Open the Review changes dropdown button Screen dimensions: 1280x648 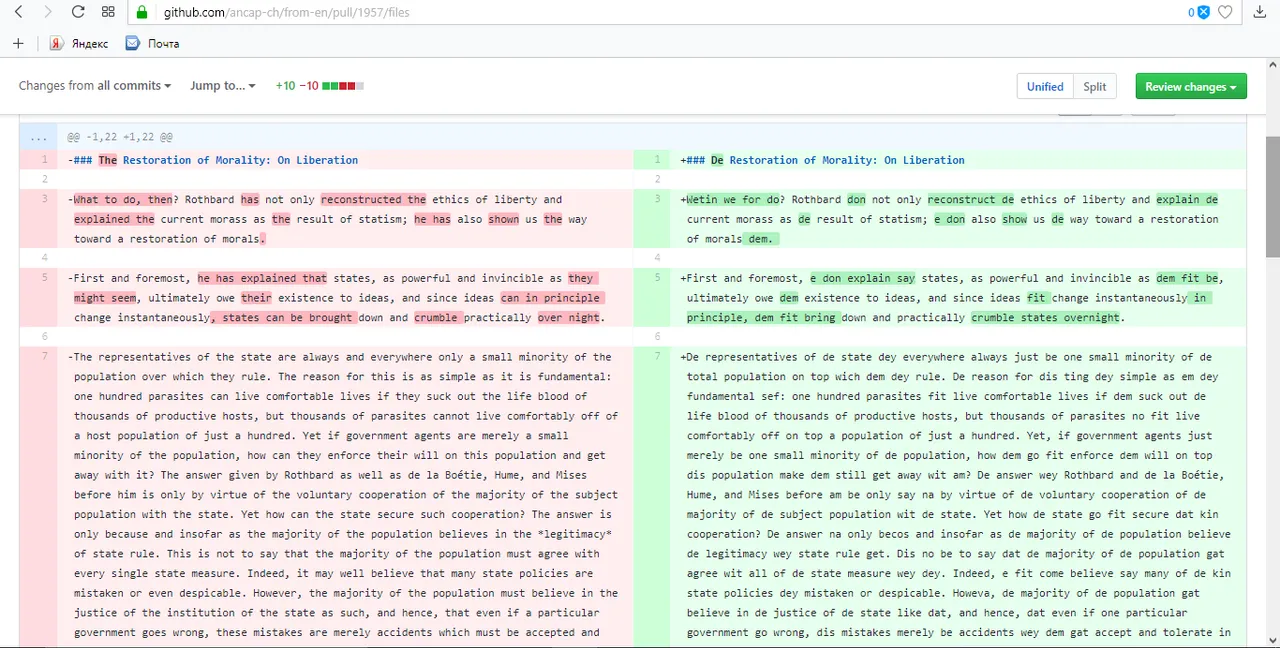click(1191, 87)
